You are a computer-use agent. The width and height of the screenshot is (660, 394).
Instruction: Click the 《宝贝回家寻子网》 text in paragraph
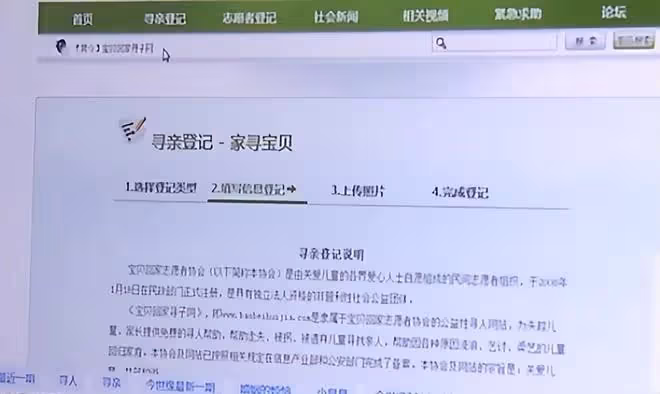click(x=166, y=312)
